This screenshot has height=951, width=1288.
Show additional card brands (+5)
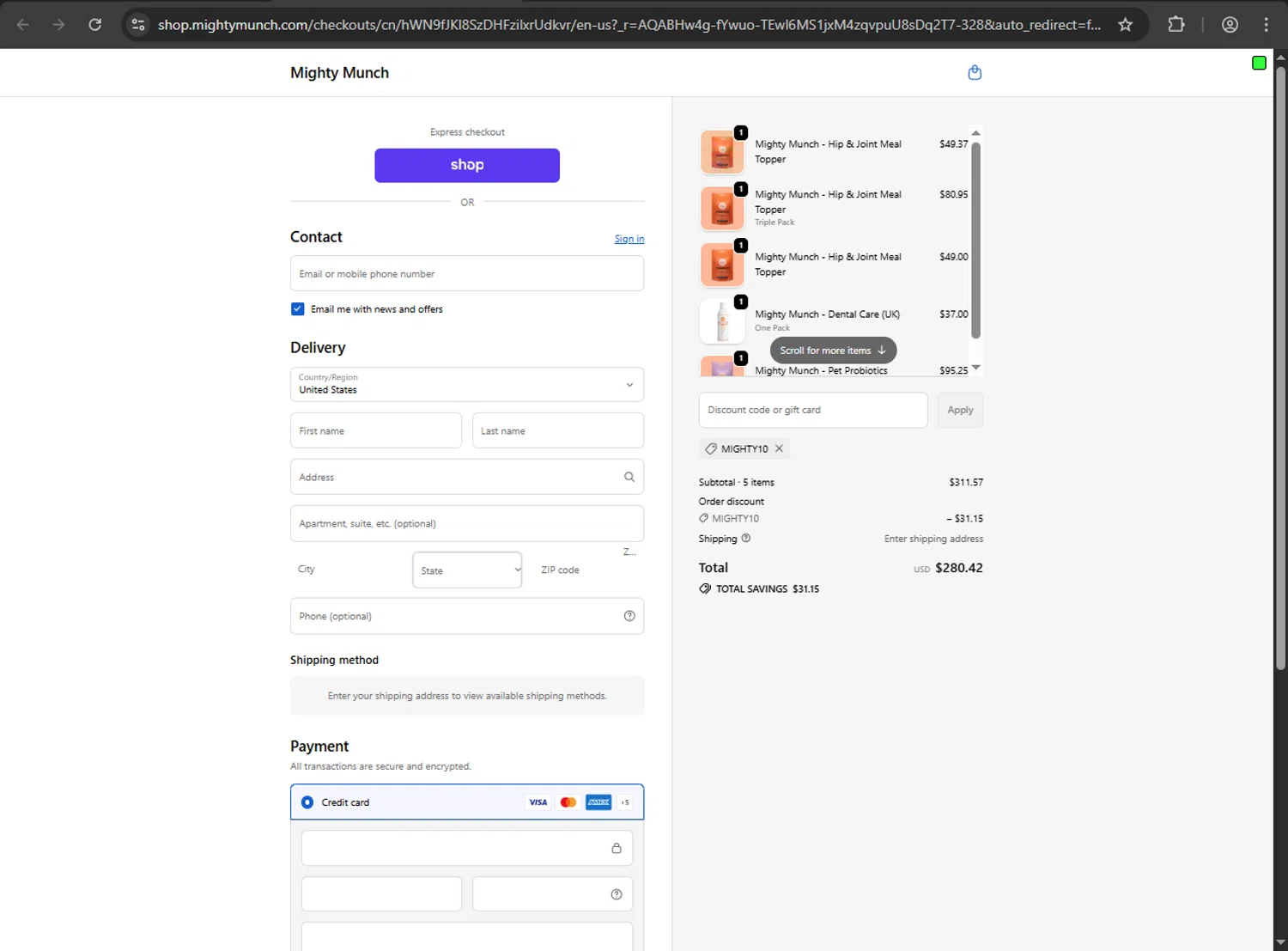click(625, 802)
